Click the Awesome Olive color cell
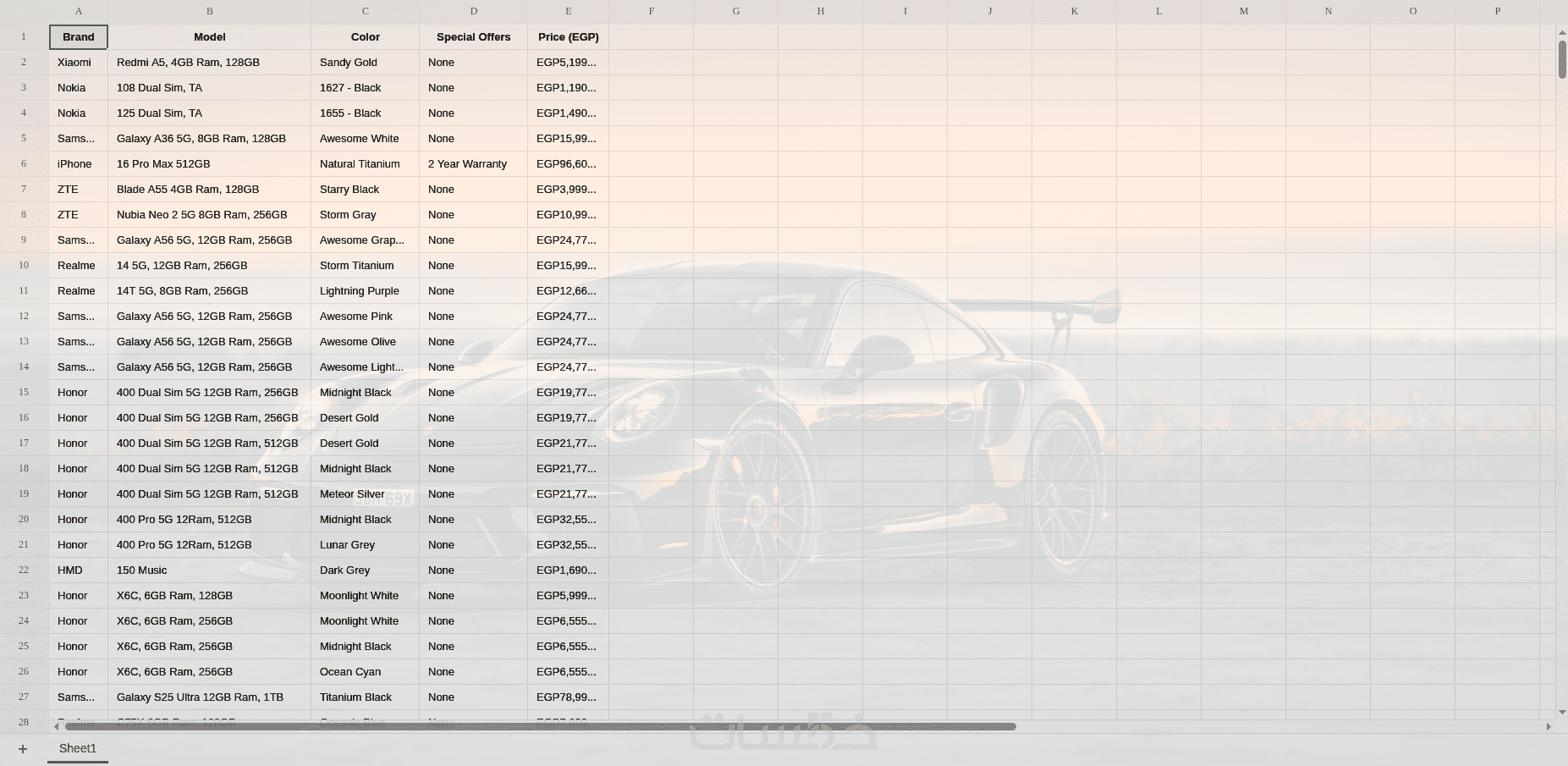Image resolution: width=1568 pixels, height=766 pixels. pos(366,342)
